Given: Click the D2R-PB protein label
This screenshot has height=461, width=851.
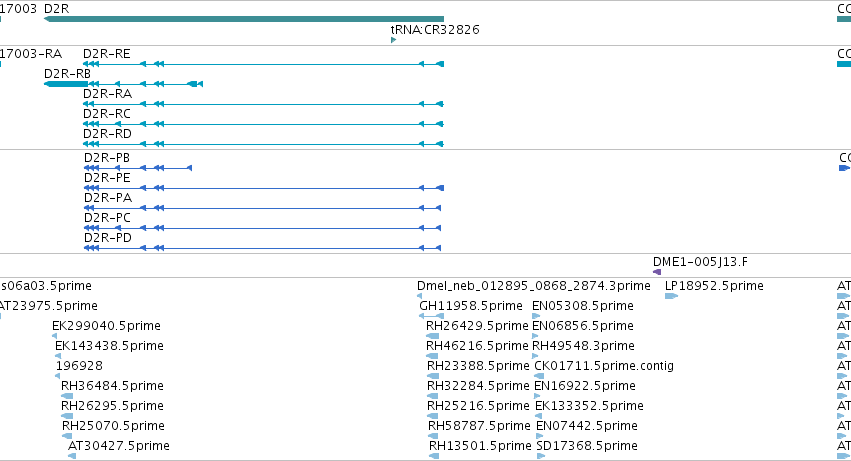Looking at the screenshot, I should [107, 158].
